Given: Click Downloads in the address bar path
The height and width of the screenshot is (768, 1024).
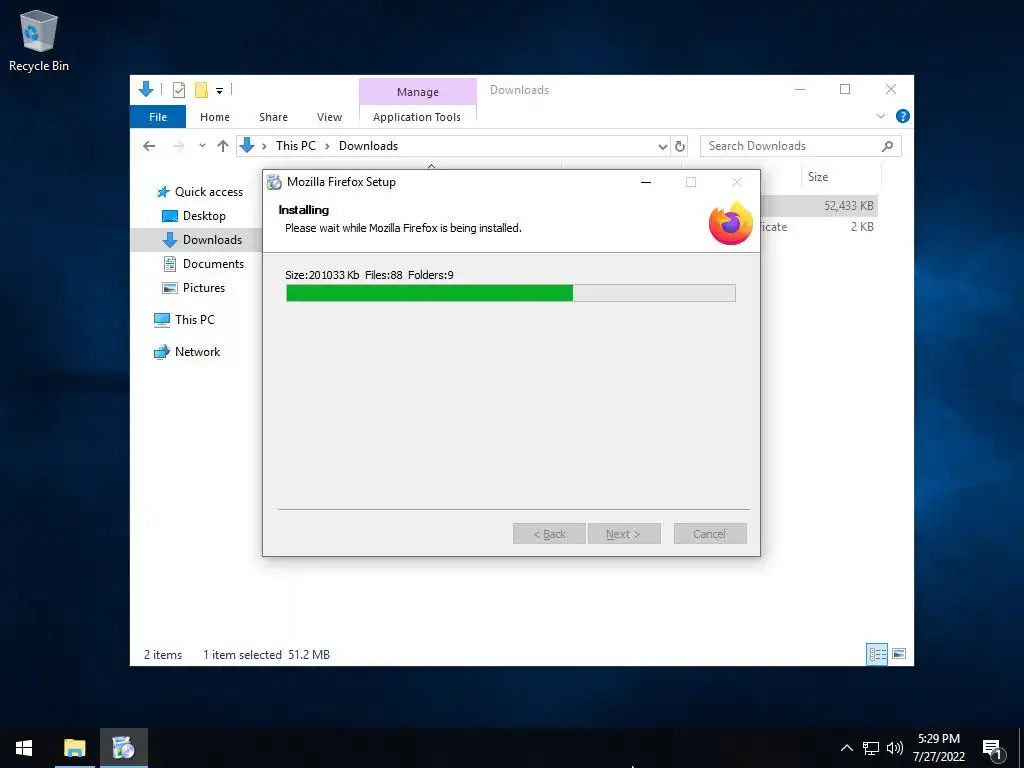Looking at the screenshot, I should (x=368, y=146).
